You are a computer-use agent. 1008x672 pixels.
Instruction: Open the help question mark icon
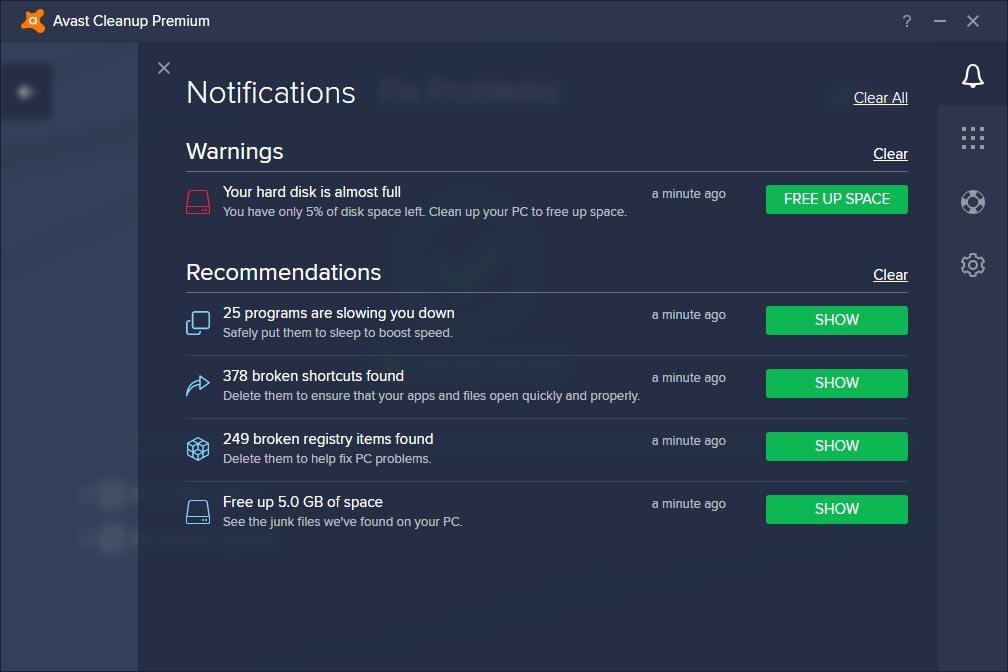click(906, 20)
